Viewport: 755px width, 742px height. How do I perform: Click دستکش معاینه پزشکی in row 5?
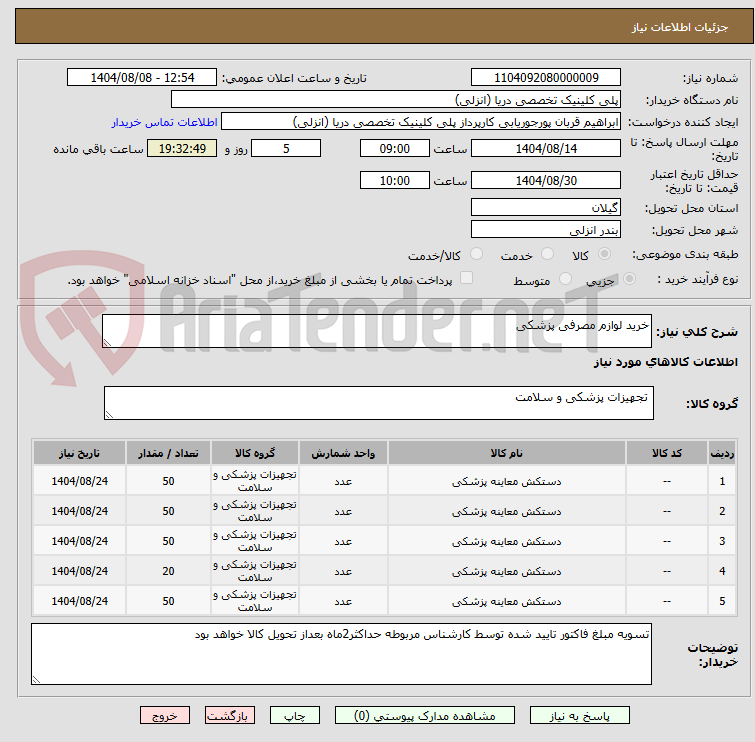[507, 601]
